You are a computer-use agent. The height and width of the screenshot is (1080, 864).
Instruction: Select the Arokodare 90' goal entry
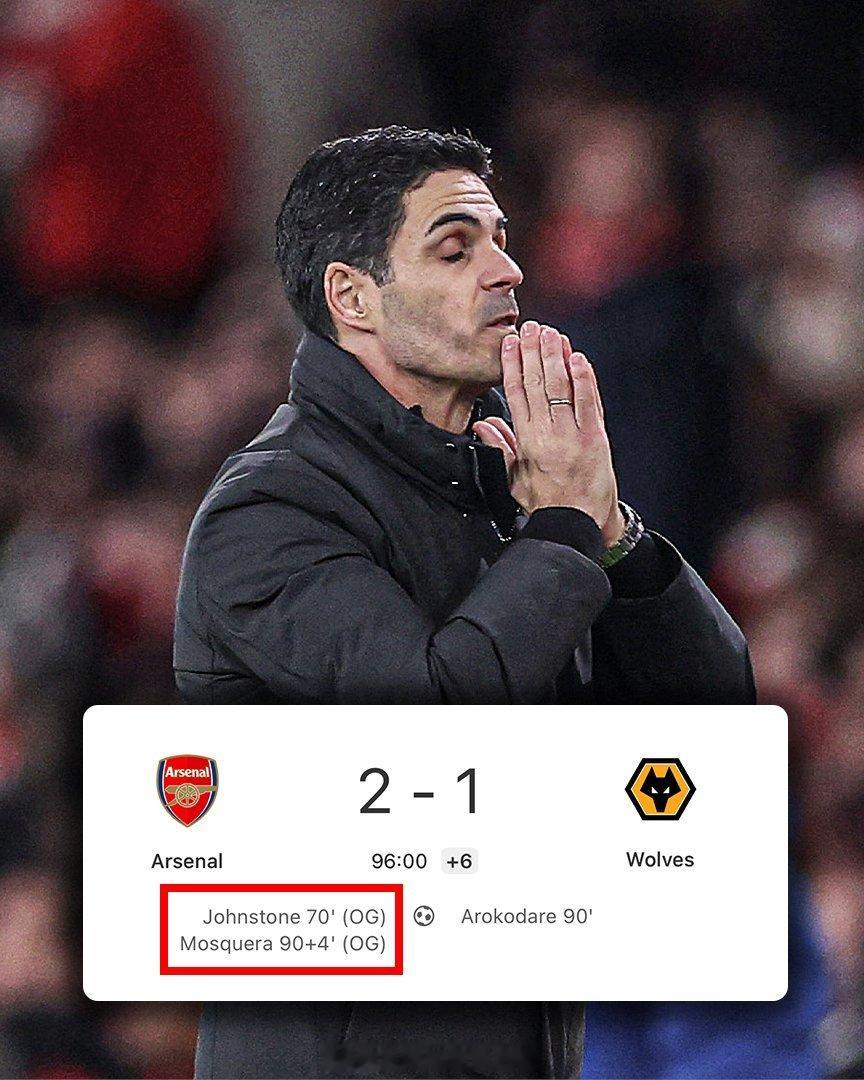[x=527, y=917]
